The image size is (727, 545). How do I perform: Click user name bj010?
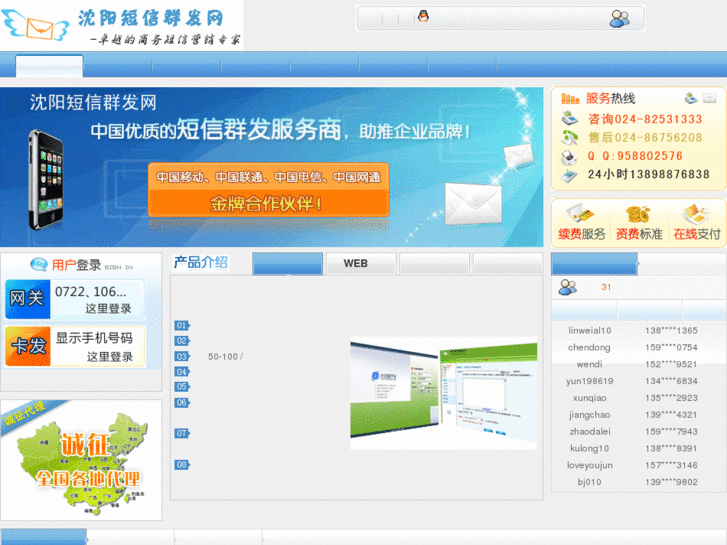(589, 482)
